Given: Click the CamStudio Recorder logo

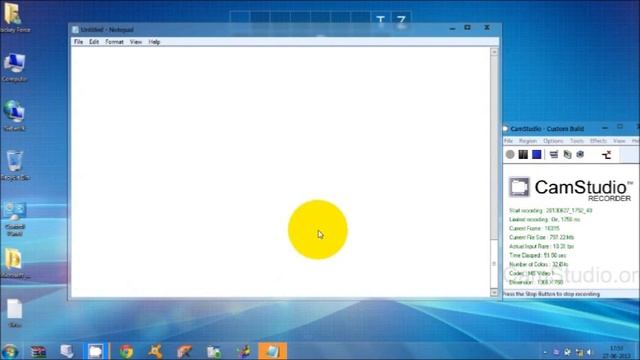Looking at the screenshot, I should tap(570, 188).
